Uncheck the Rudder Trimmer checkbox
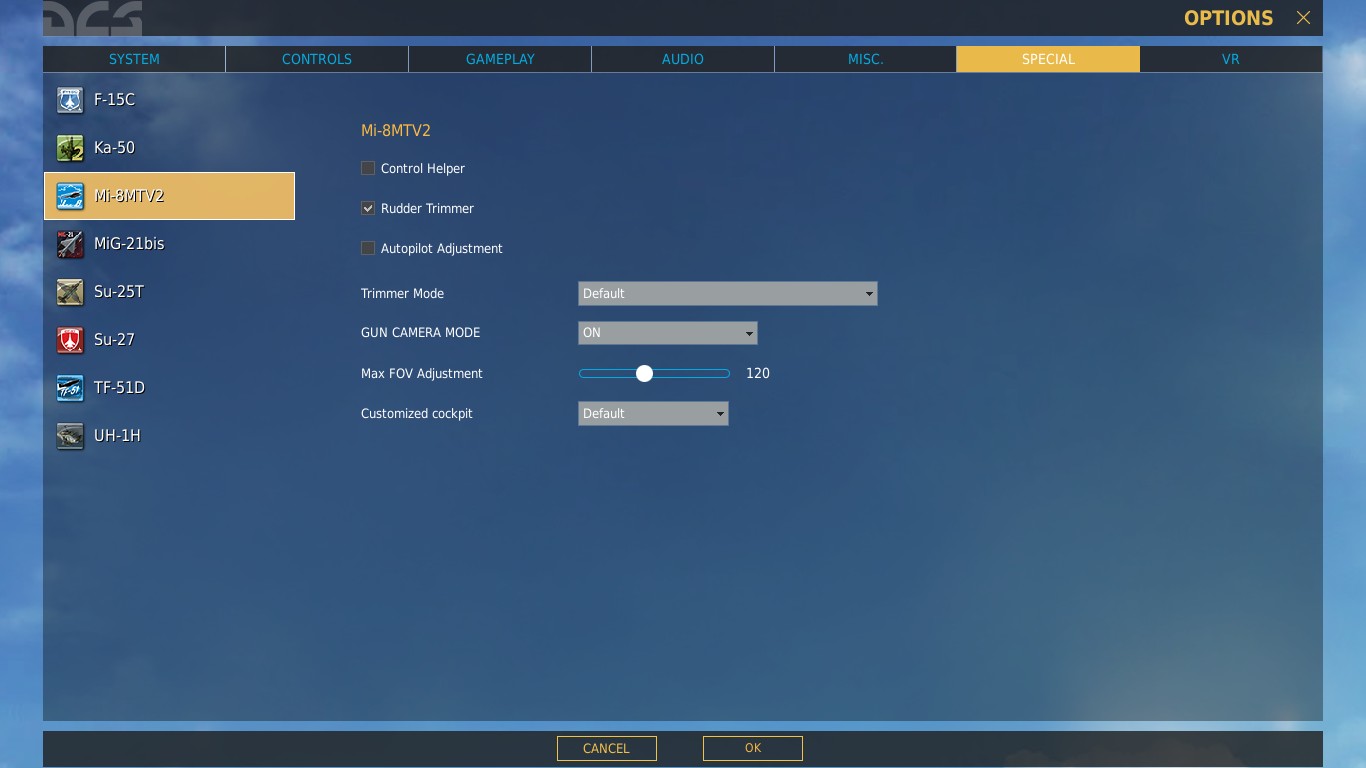1366x768 pixels. [x=368, y=208]
